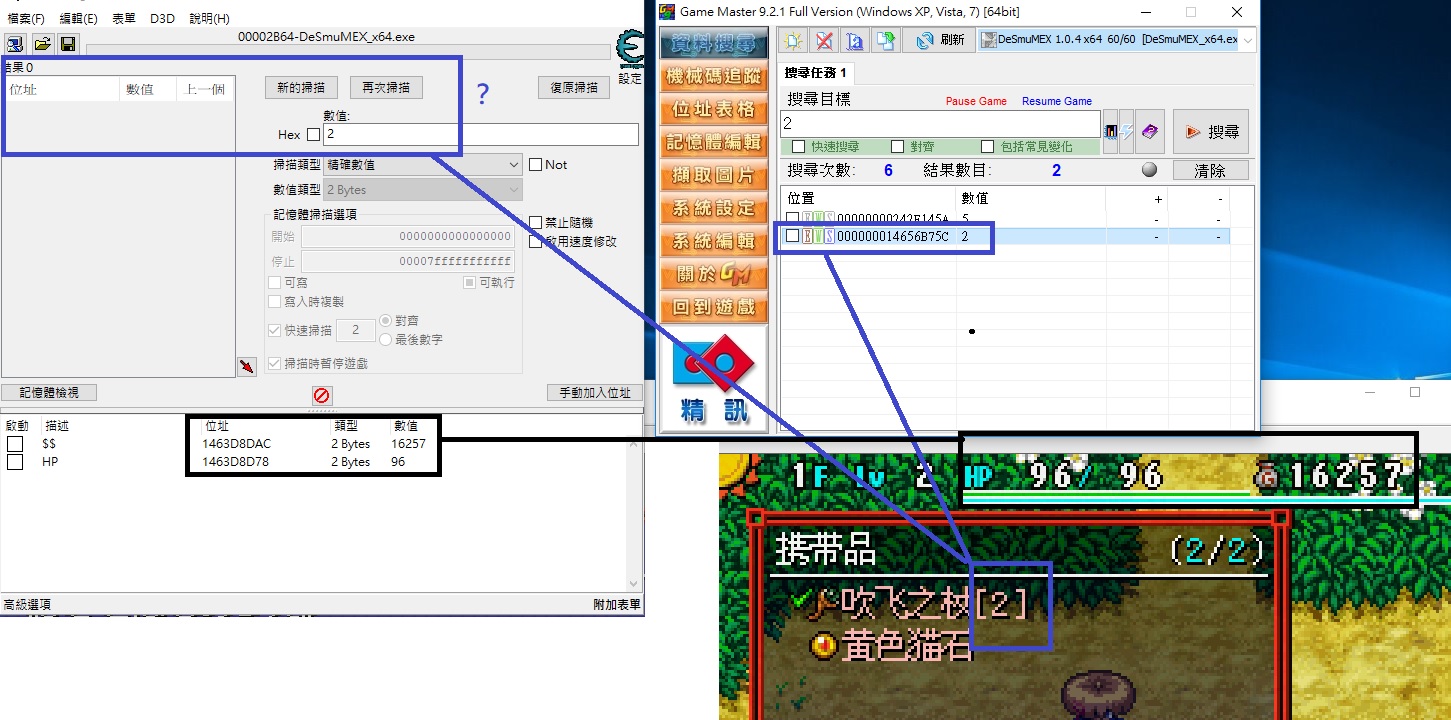The height and width of the screenshot is (720, 1451).
Task: Open the process selector computer icon
Action: click(x=16, y=44)
